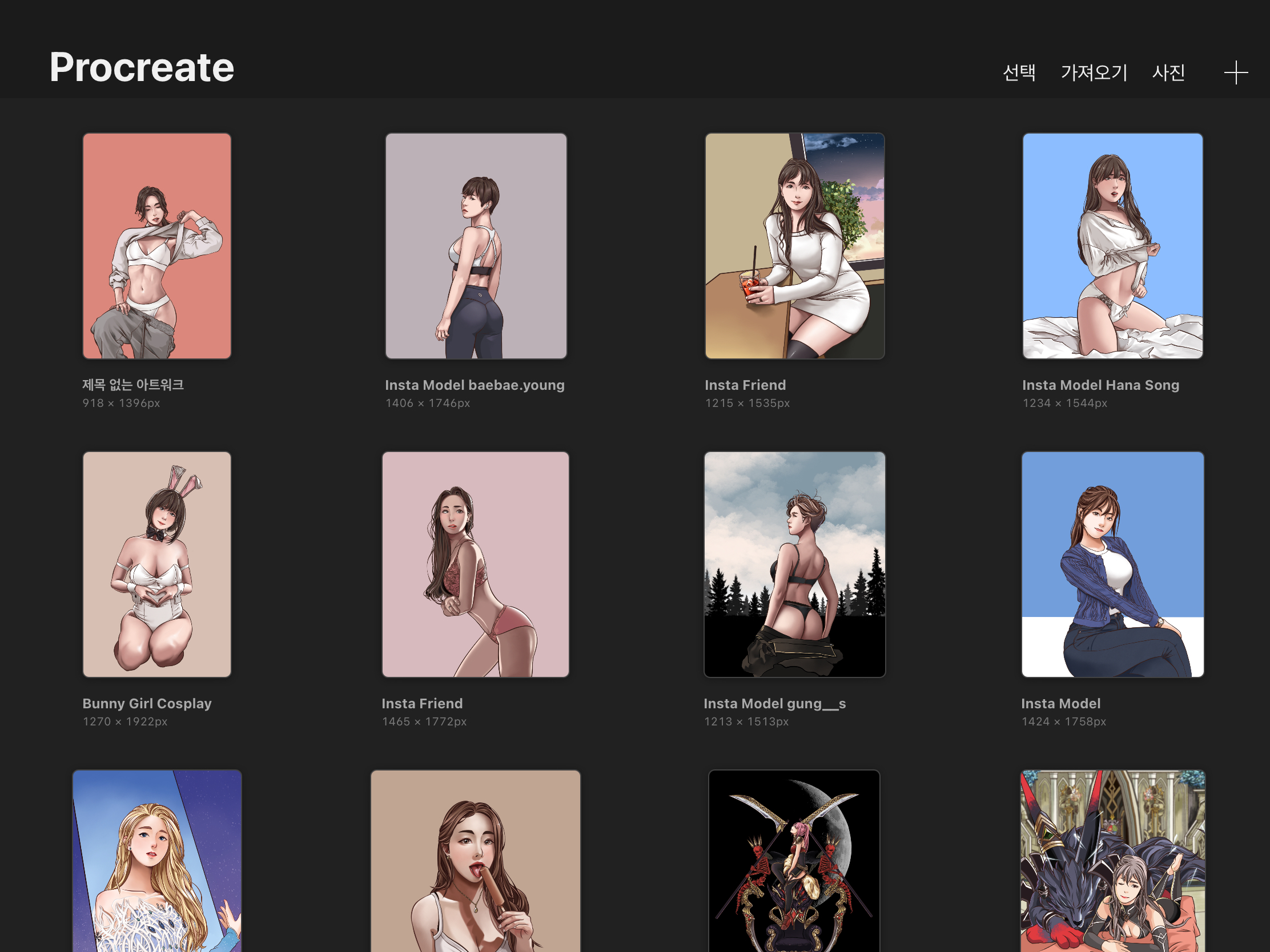Screen dimensions: 1270x952
Task: Rename the Bunny Girl Cosplay title
Action: click(147, 703)
